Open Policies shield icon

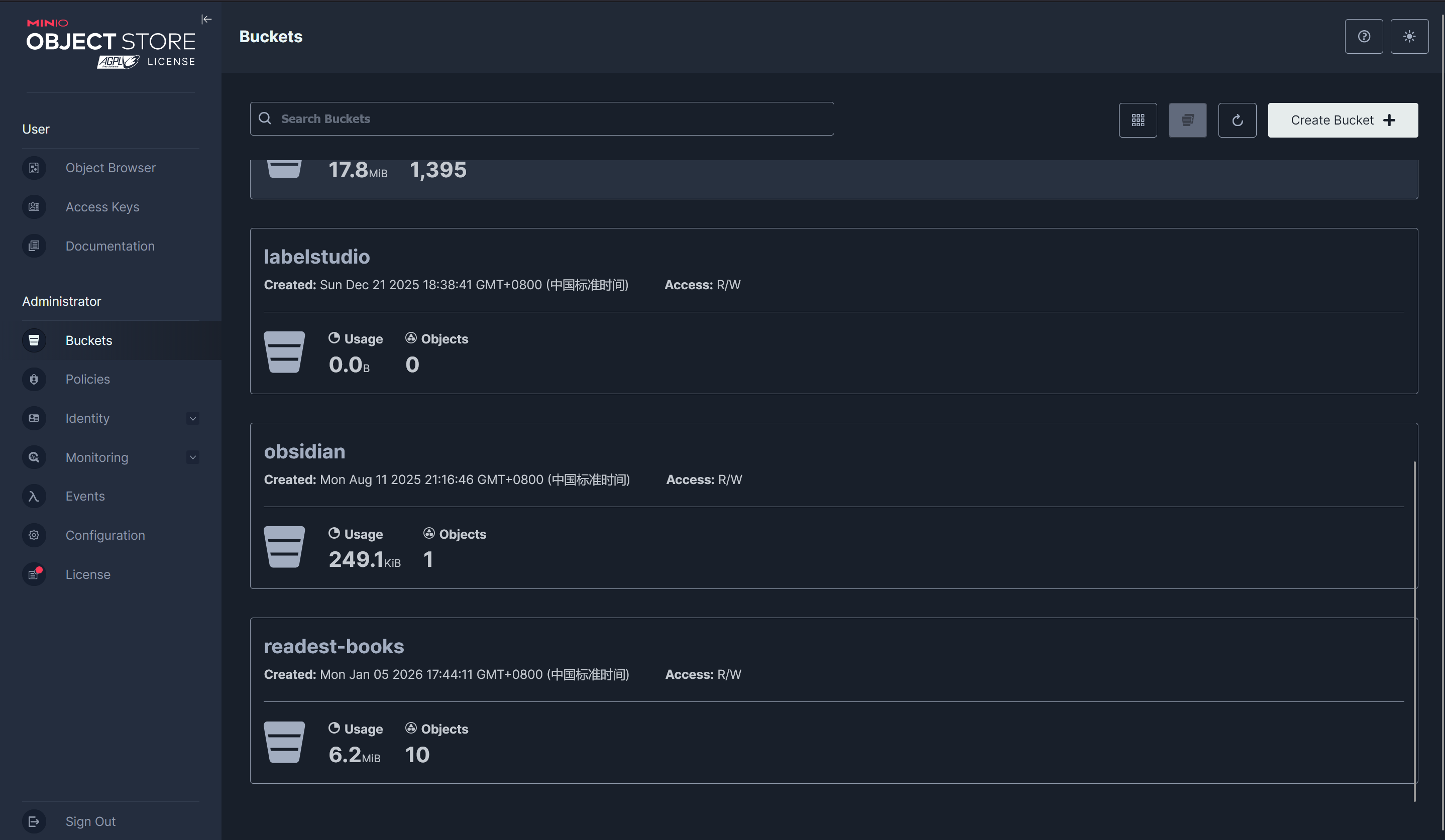34,380
